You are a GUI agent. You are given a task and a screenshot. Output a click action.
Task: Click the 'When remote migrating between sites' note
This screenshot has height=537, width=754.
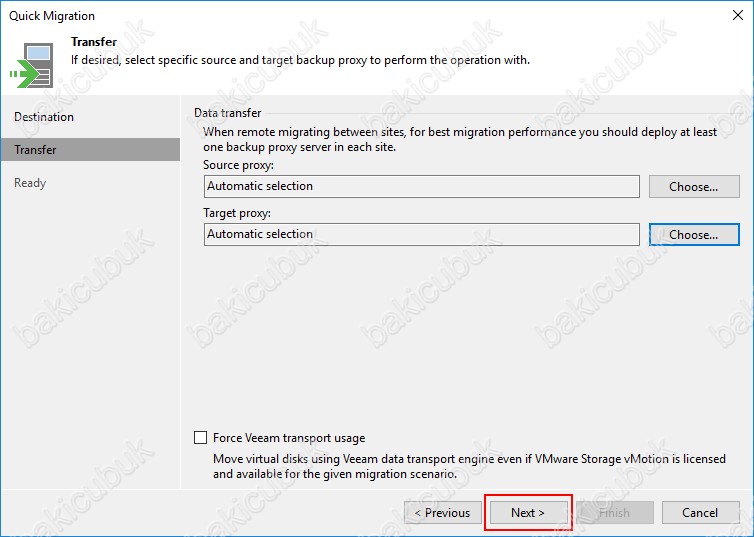(460, 139)
